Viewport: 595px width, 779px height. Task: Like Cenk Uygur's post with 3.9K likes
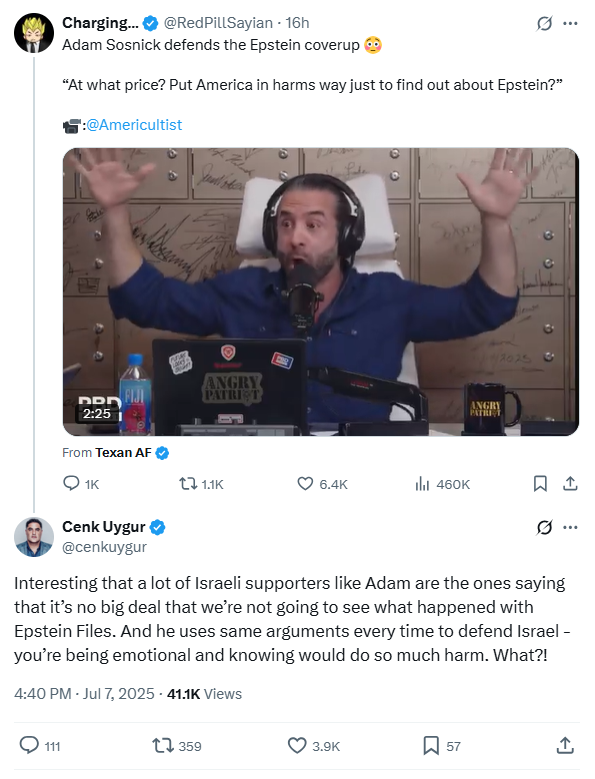314,746
